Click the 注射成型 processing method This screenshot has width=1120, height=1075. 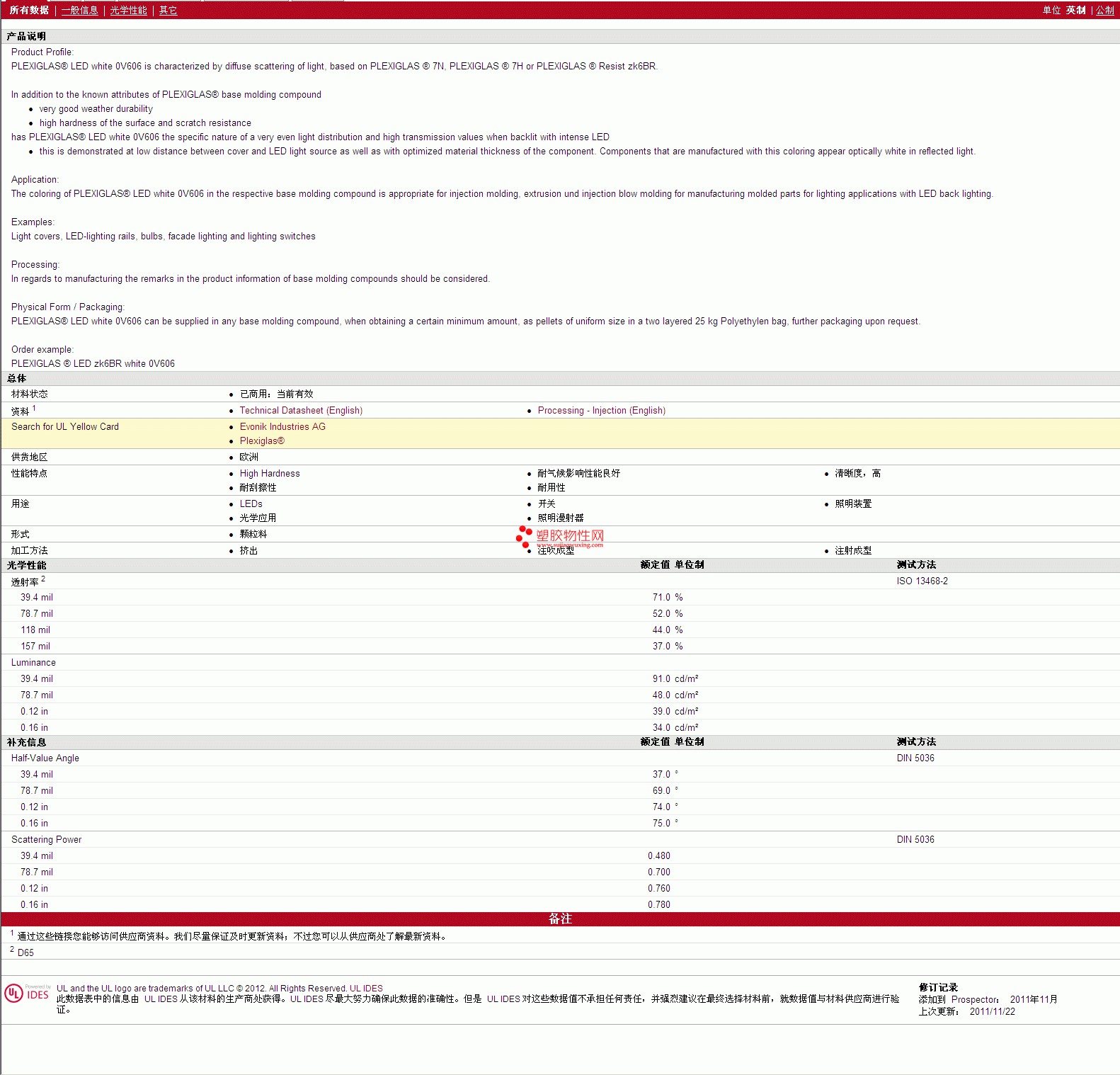(x=853, y=550)
